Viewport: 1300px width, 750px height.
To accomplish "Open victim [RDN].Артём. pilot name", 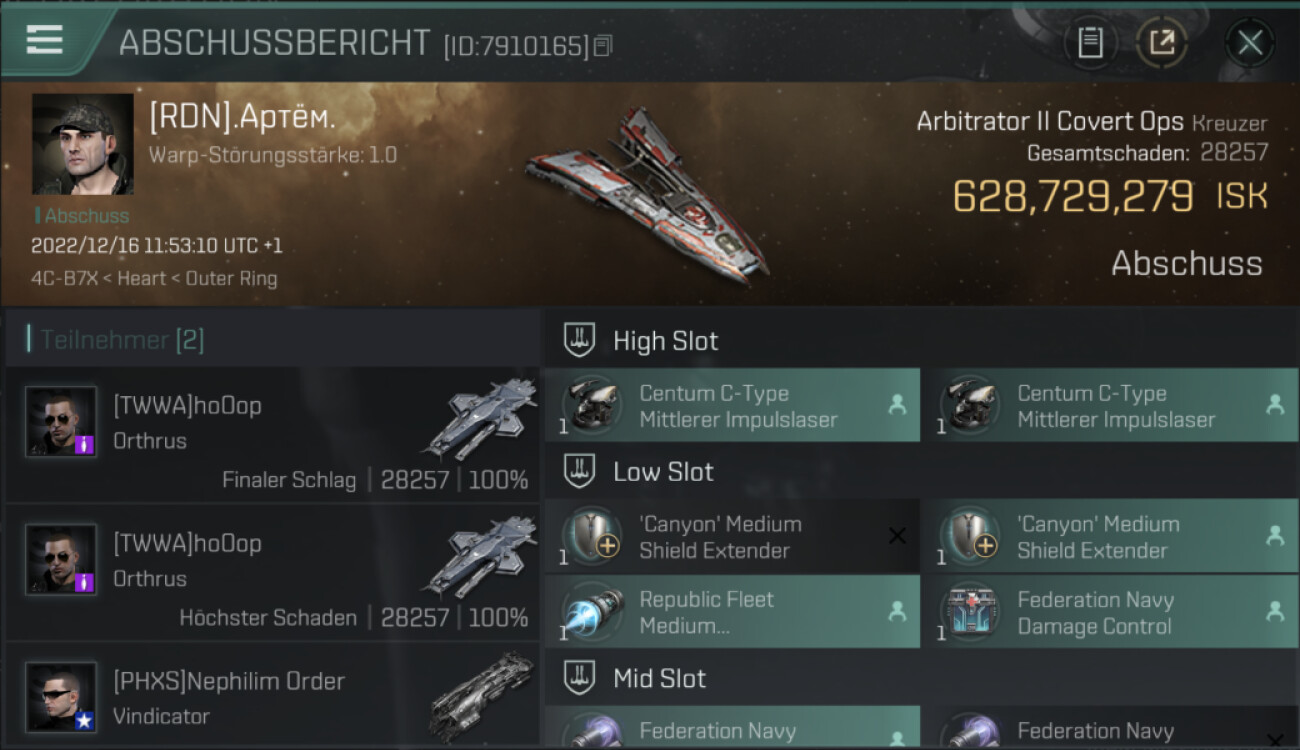I will click(x=242, y=118).
